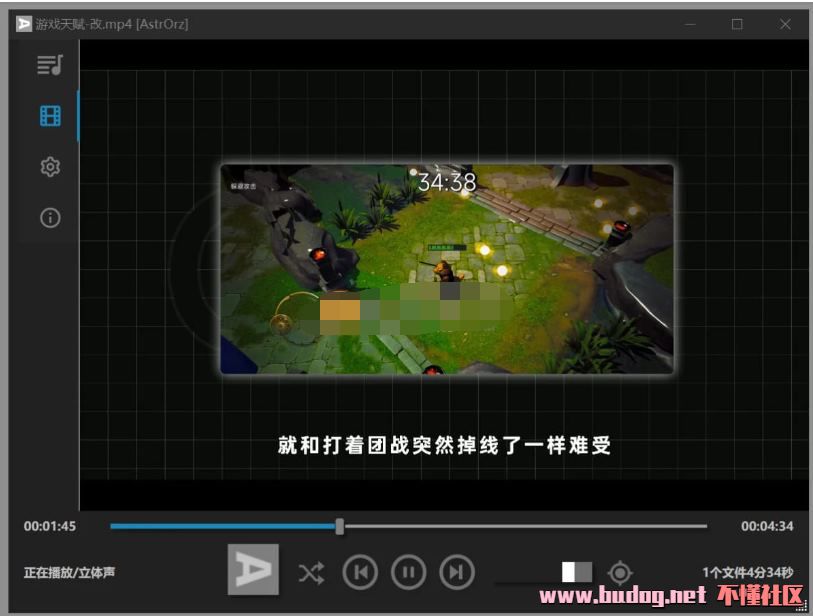Open the settings gear icon

pos(50,167)
